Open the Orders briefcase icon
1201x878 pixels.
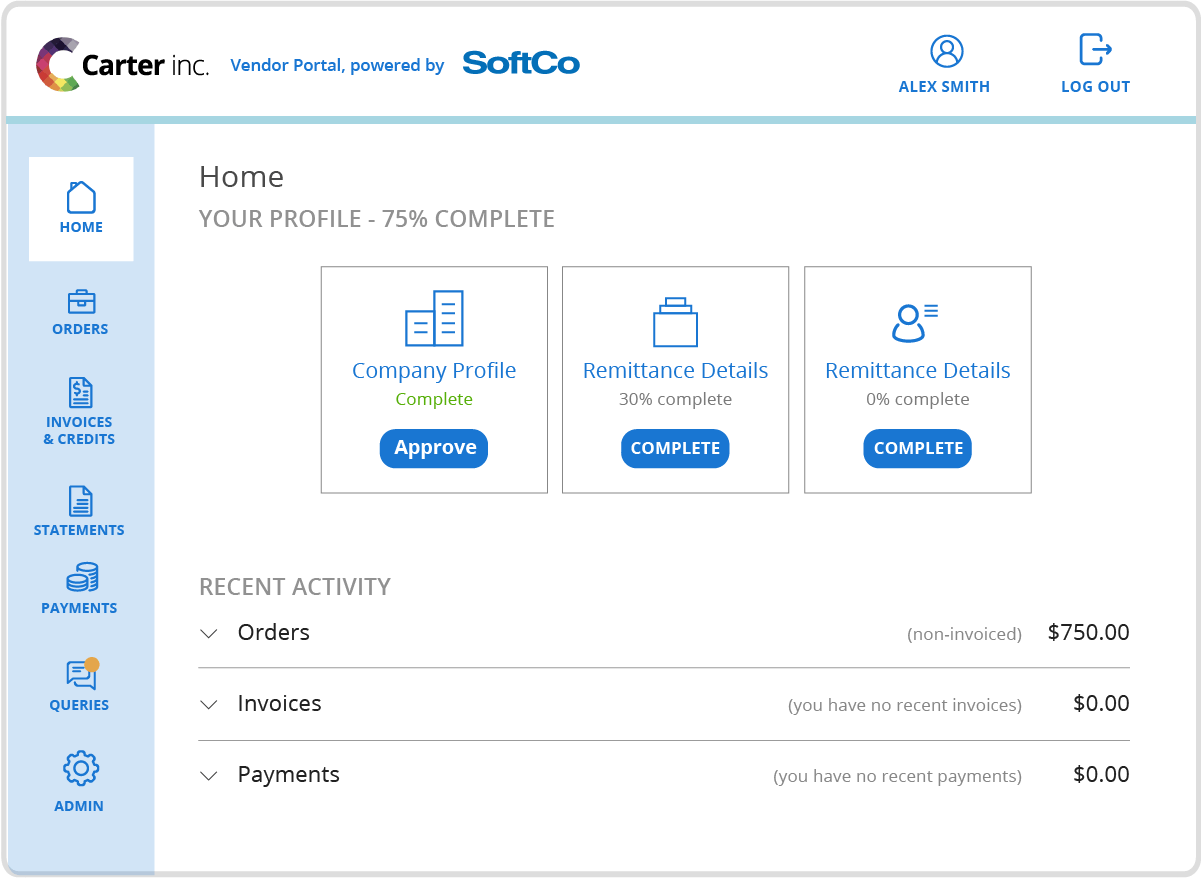coord(80,300)
